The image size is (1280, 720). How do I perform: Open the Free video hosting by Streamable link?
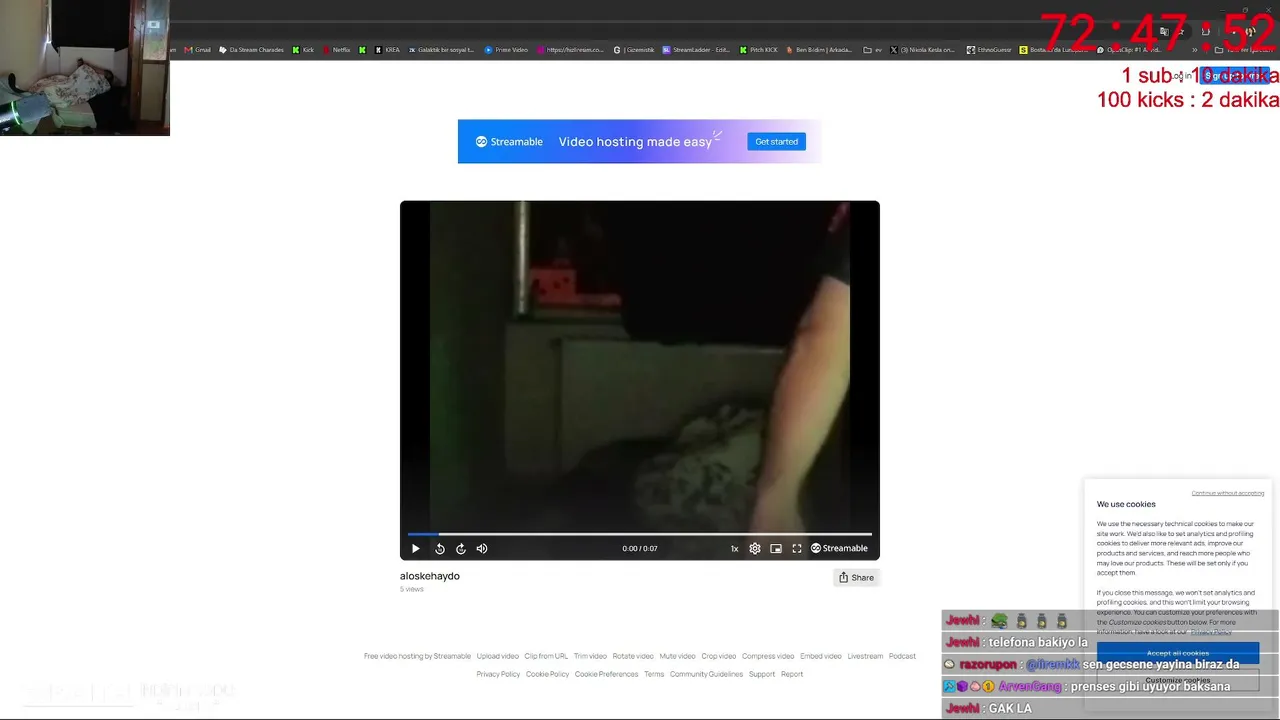point(417,656)
